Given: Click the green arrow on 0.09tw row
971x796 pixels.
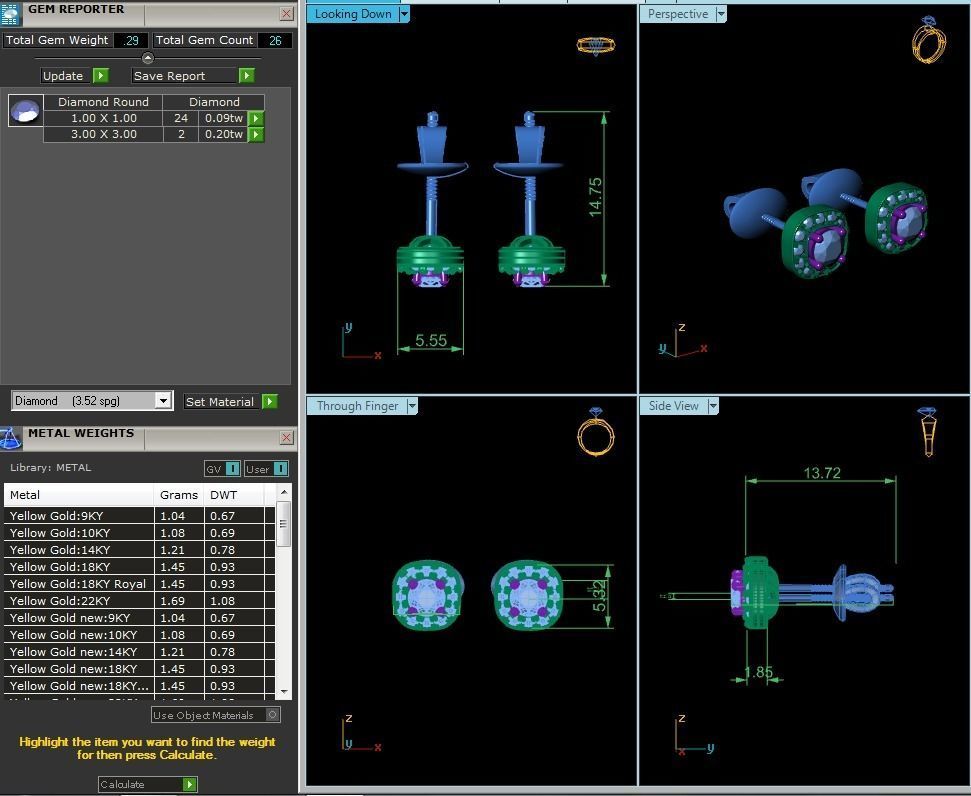Looking at the screenshot, I should [x=256, y=118].
